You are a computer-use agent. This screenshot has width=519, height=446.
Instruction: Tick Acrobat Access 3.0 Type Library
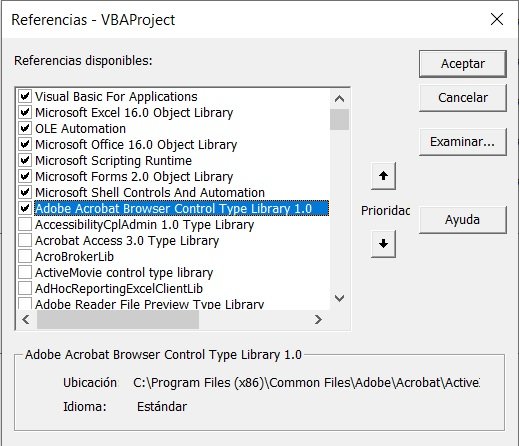[x=25, y=241]
